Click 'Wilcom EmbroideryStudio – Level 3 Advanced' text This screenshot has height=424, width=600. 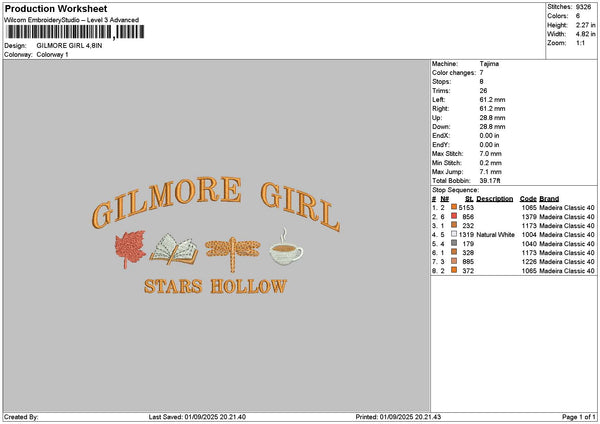point(72,20)
